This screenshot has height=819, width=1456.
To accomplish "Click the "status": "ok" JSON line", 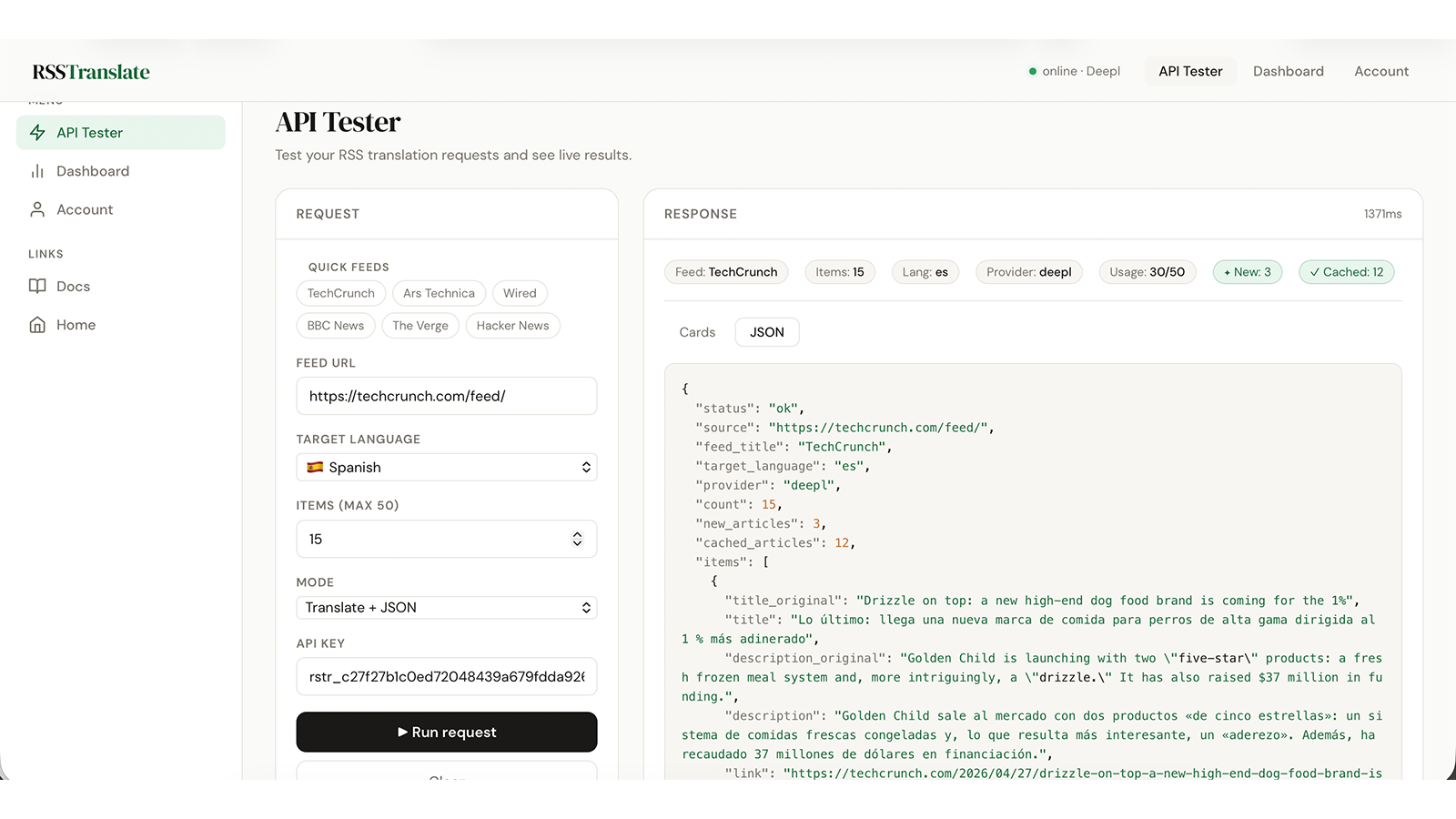I will (750, 409).
